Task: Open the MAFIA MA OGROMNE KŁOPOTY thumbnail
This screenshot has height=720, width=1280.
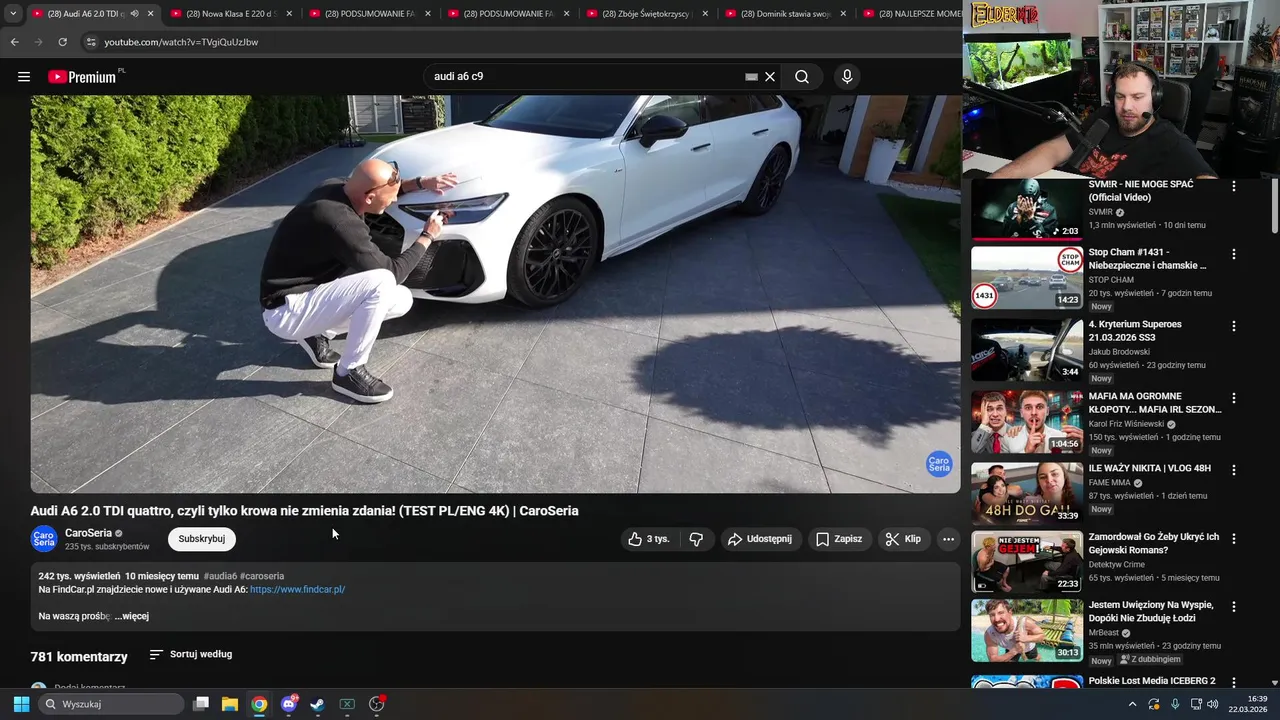Action: [1027, 422]
